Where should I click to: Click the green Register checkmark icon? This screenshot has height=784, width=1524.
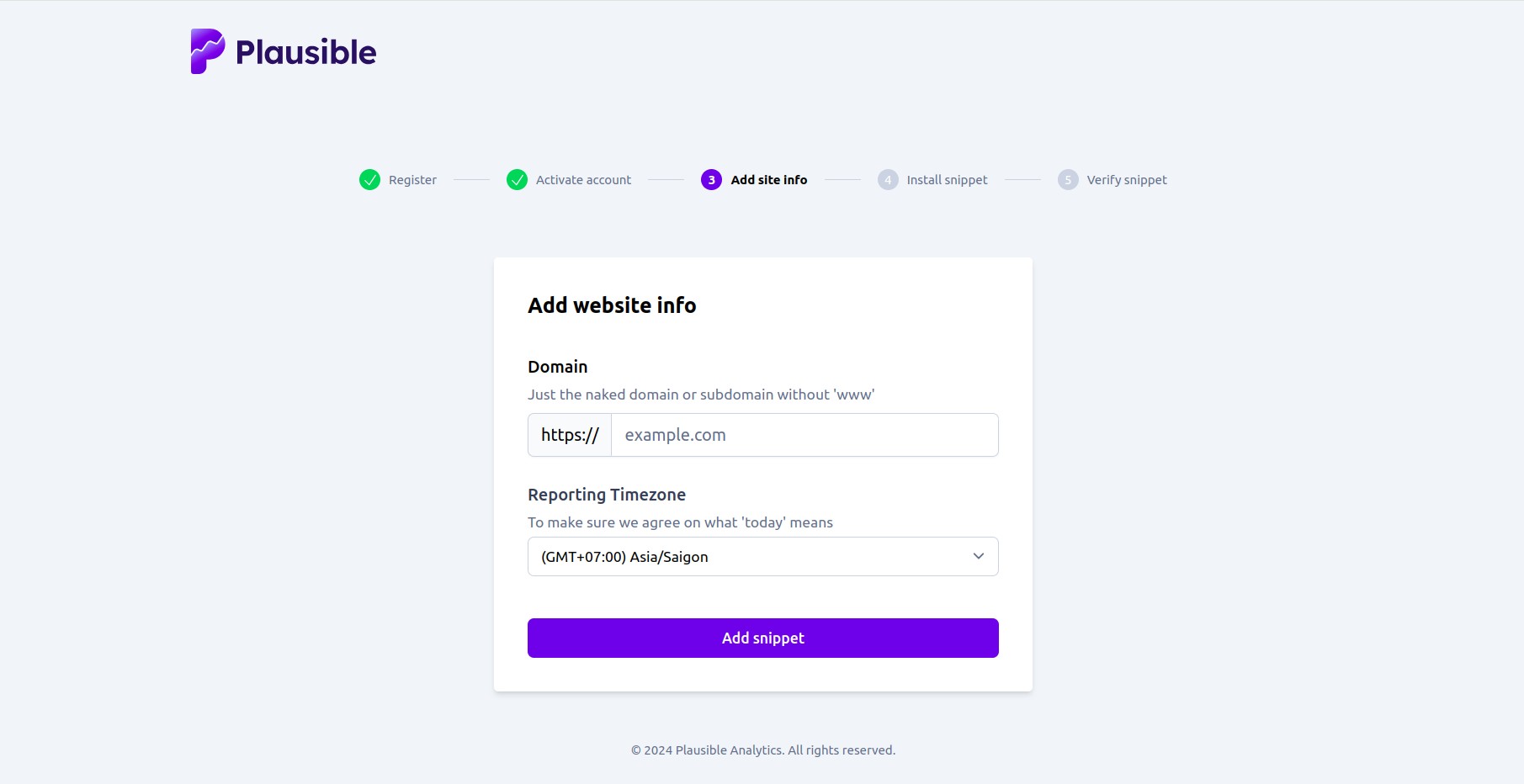click(x=369, y=179)
